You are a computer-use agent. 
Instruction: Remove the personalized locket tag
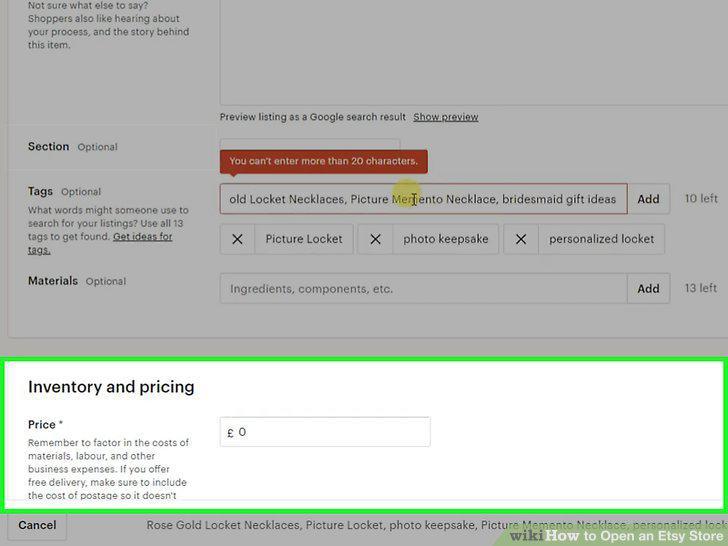521,239
